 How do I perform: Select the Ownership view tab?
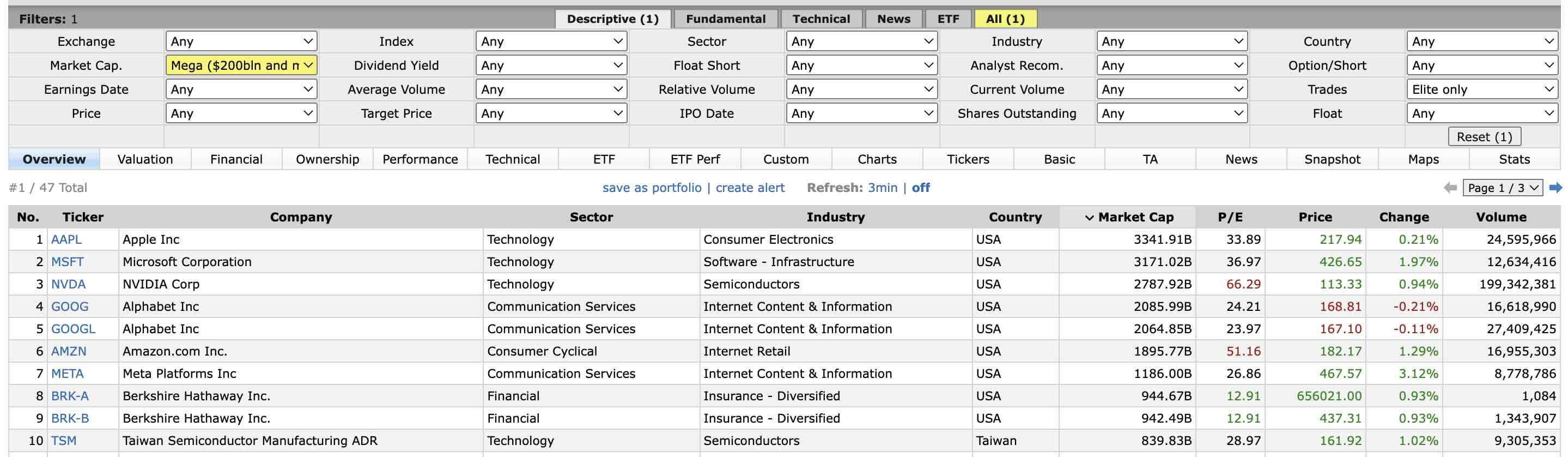(x=327, y=159)
